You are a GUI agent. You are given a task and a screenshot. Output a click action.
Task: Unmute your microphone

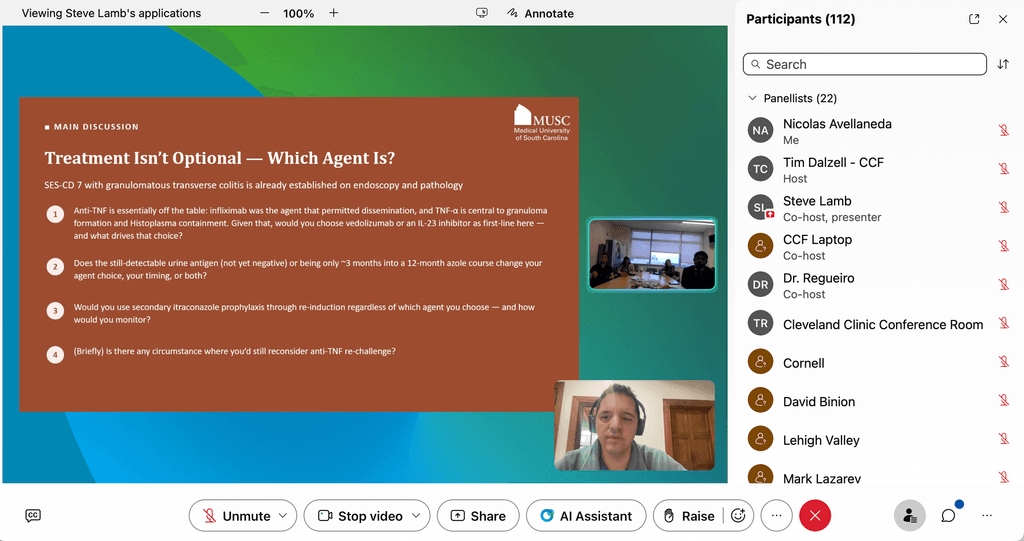click(236, 516)
